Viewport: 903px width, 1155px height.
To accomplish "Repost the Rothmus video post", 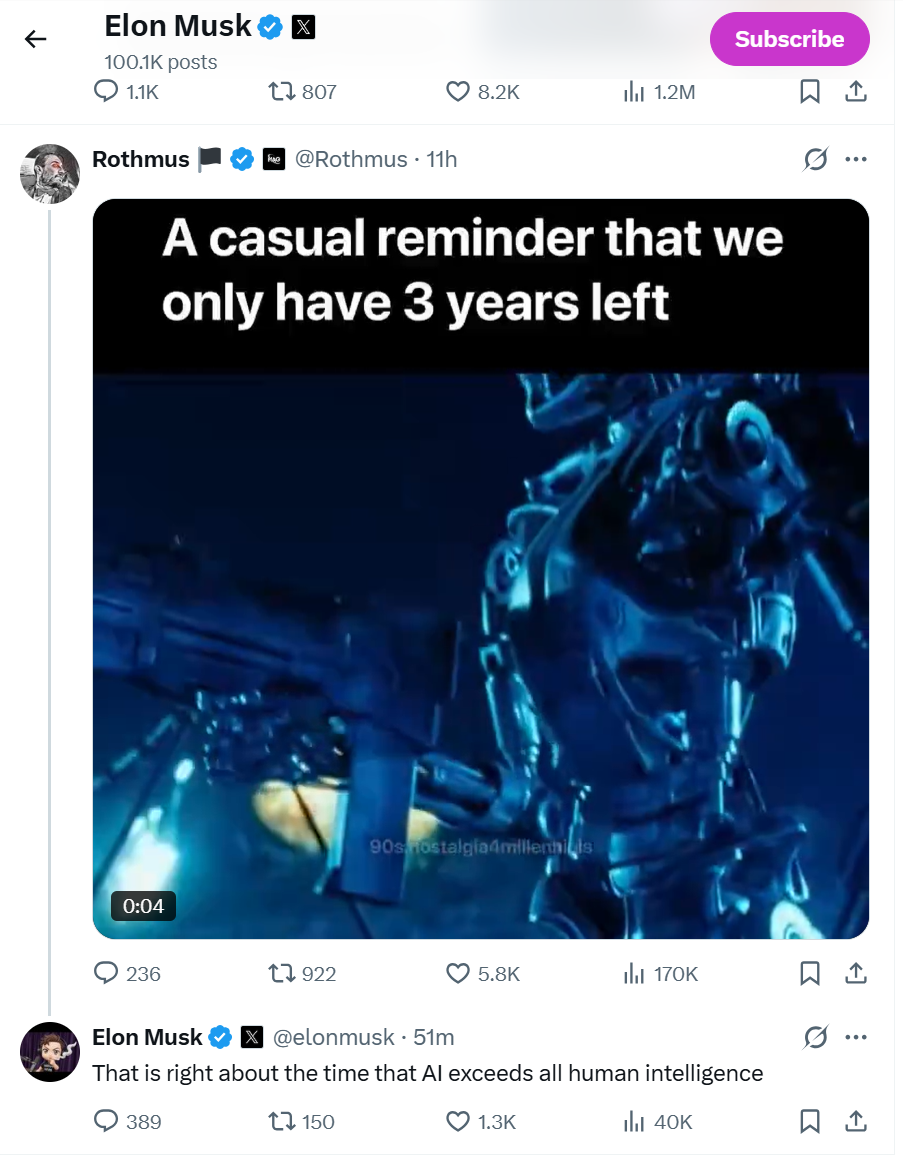I will [282, 973].
